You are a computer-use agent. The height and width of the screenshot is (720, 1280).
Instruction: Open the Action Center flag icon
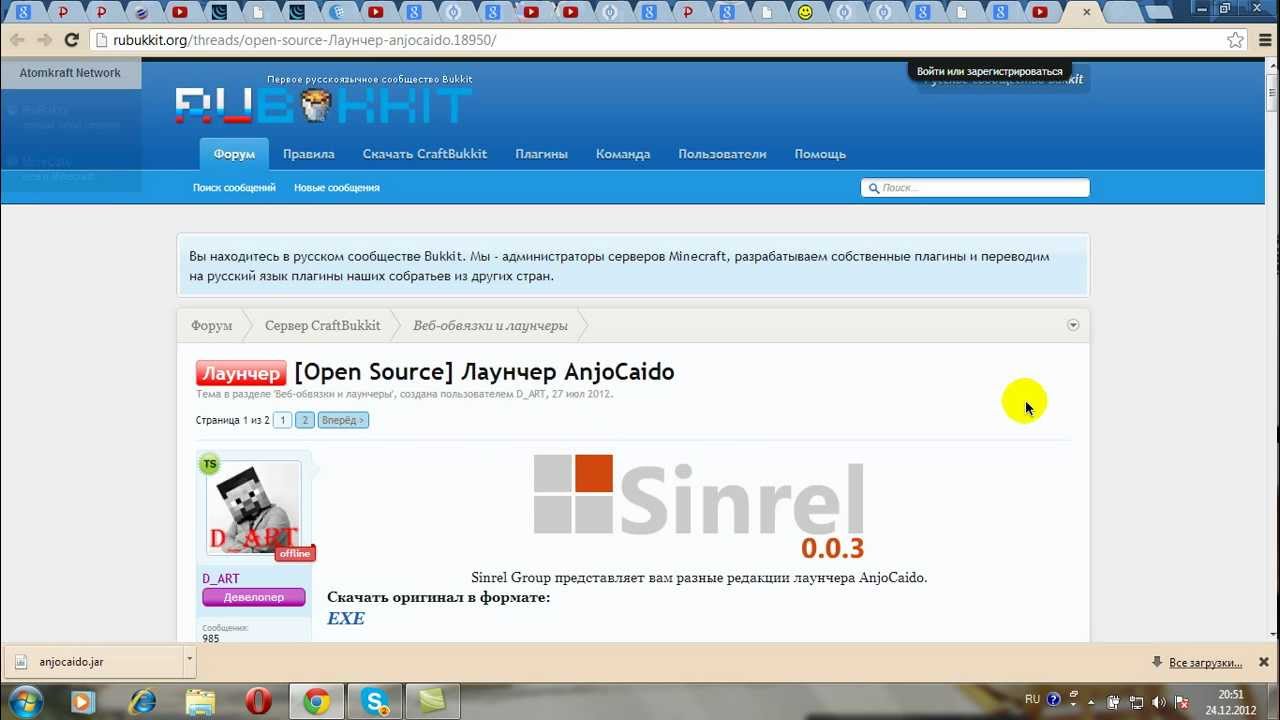pos(1183,701)
